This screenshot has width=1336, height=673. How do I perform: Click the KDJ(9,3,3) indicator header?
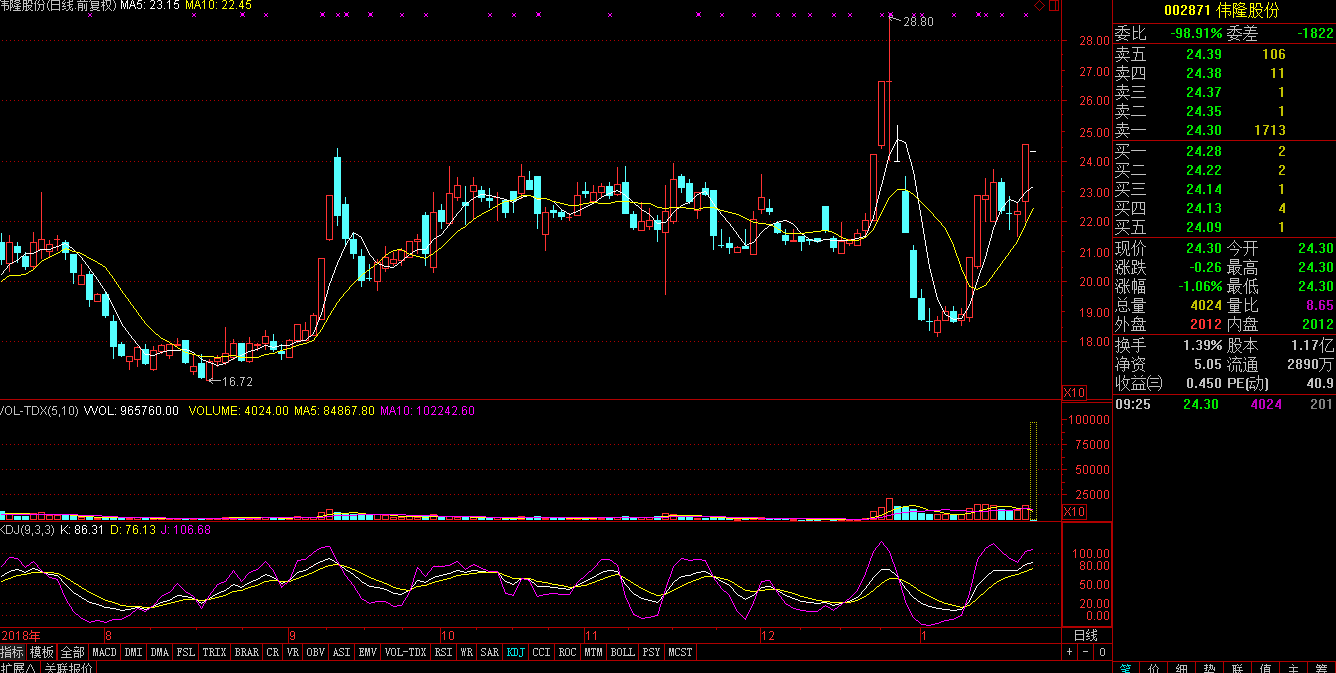pos(27,529)
